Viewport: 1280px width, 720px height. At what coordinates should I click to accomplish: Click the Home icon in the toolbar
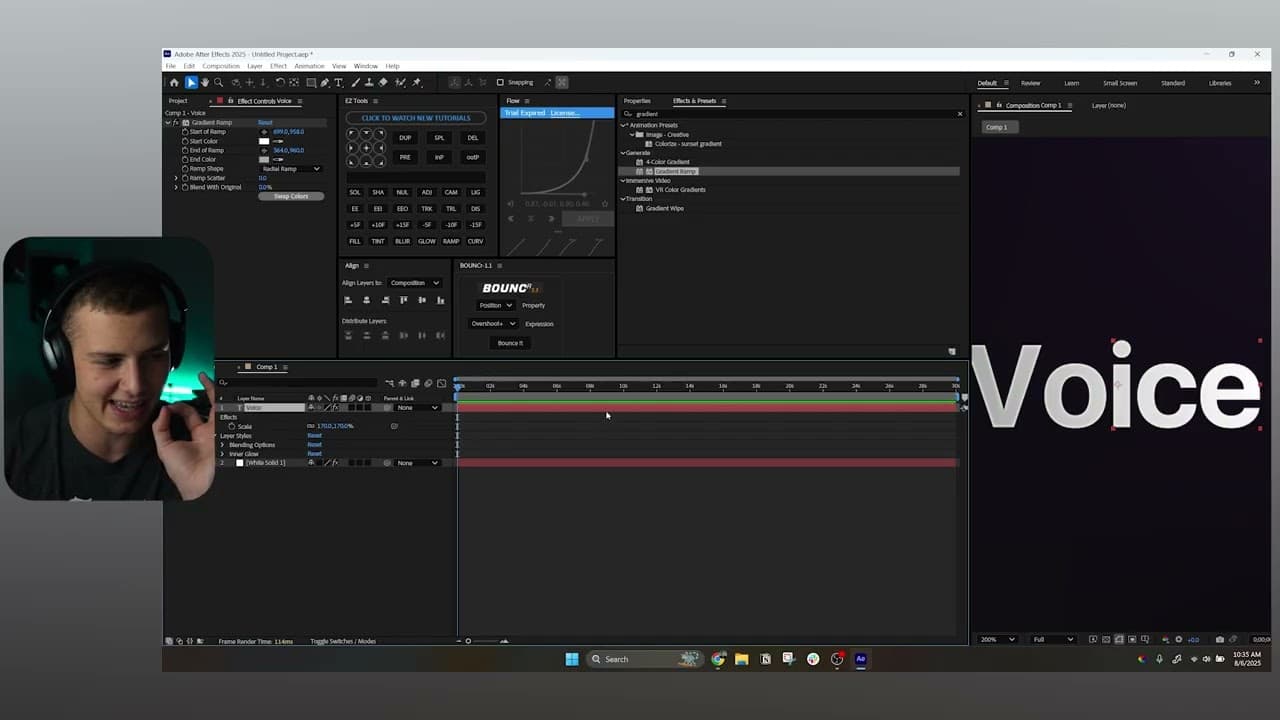pyautogui.click(x=174, y=83)
